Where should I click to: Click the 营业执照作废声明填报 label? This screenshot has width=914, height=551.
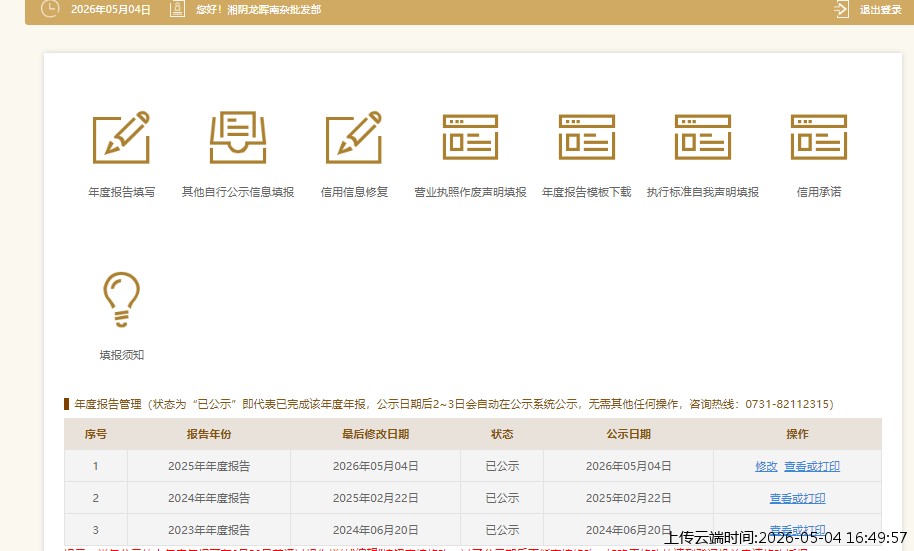point(470,192)
